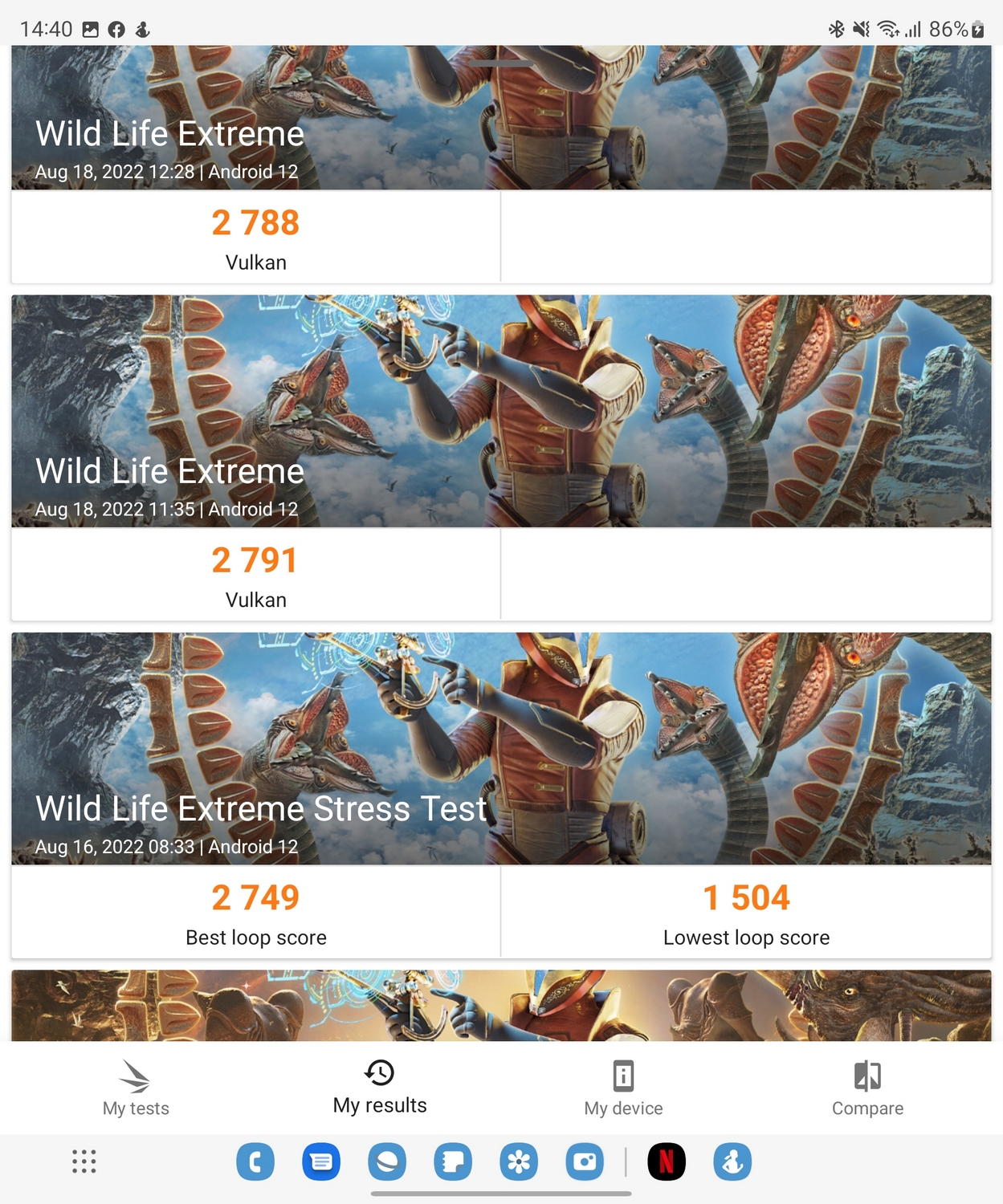
Task: Open the Messages app in taskbar
Action: 321,1161
